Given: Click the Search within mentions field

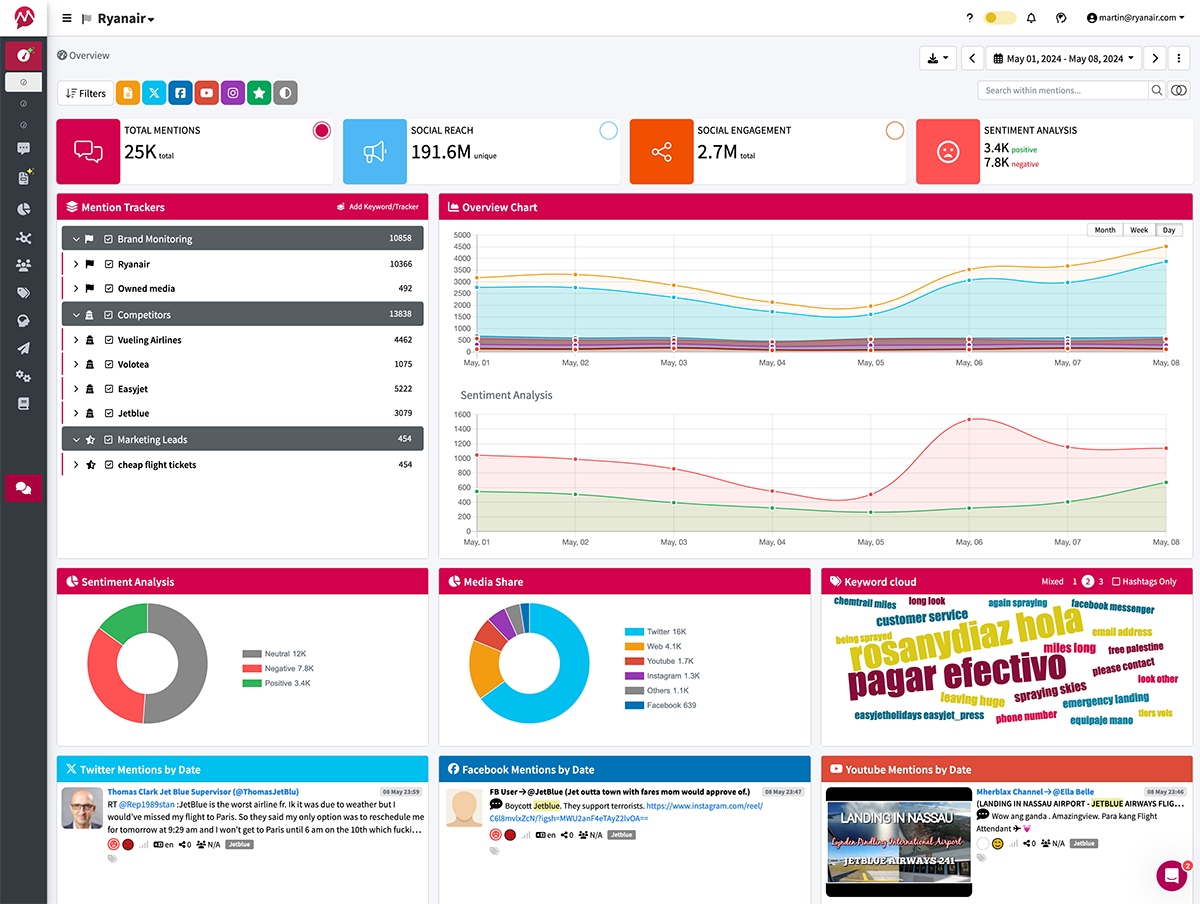Looking at the screenshot, I should pos(1062,90).
